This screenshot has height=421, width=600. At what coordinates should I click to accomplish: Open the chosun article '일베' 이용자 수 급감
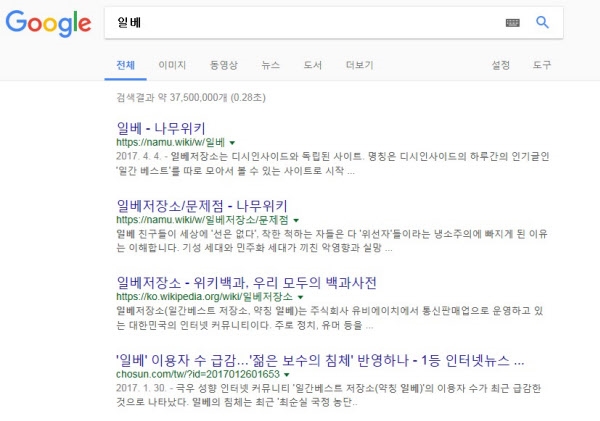[x=320, y=360]
